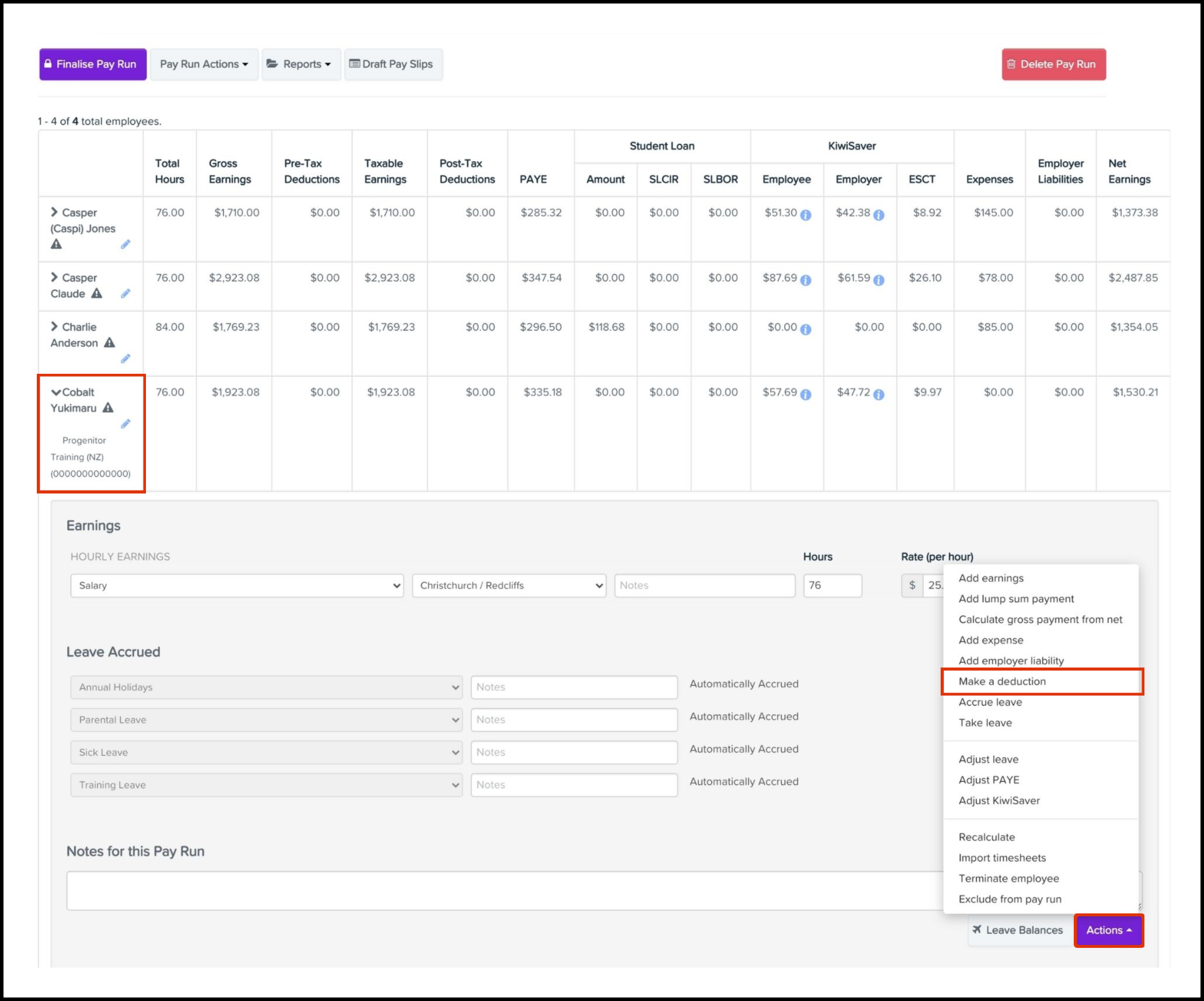
Task: Click edit pencil icon for Charlie Anderson
Action: click(126, 359)
